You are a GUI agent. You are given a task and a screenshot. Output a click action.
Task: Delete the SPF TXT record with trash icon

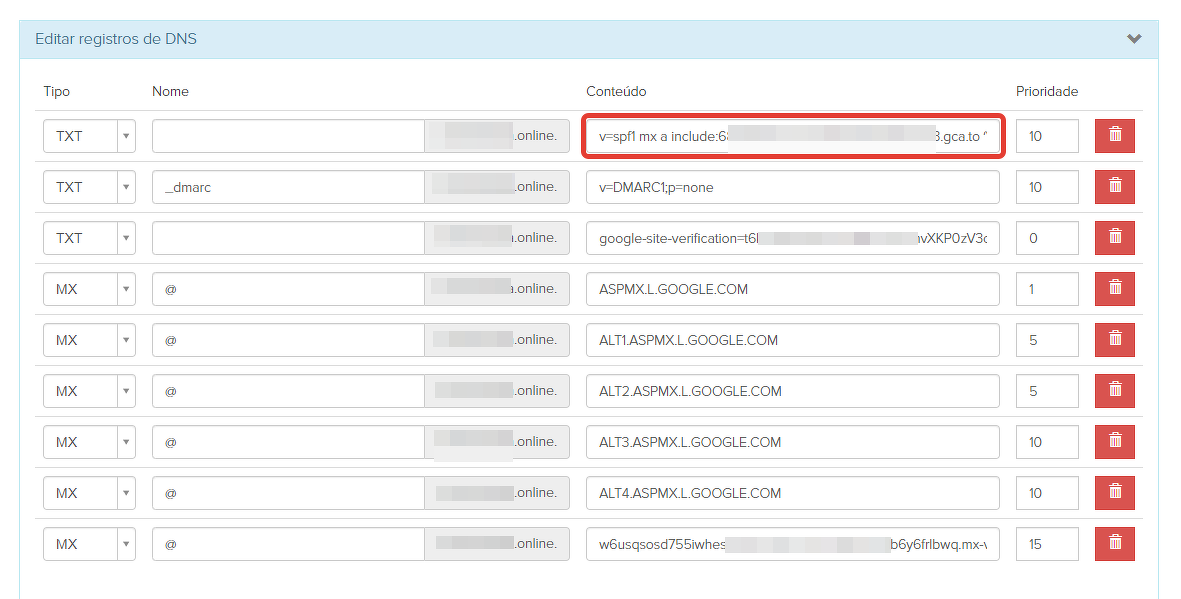pyautogui.click(x=1115, y=136)
